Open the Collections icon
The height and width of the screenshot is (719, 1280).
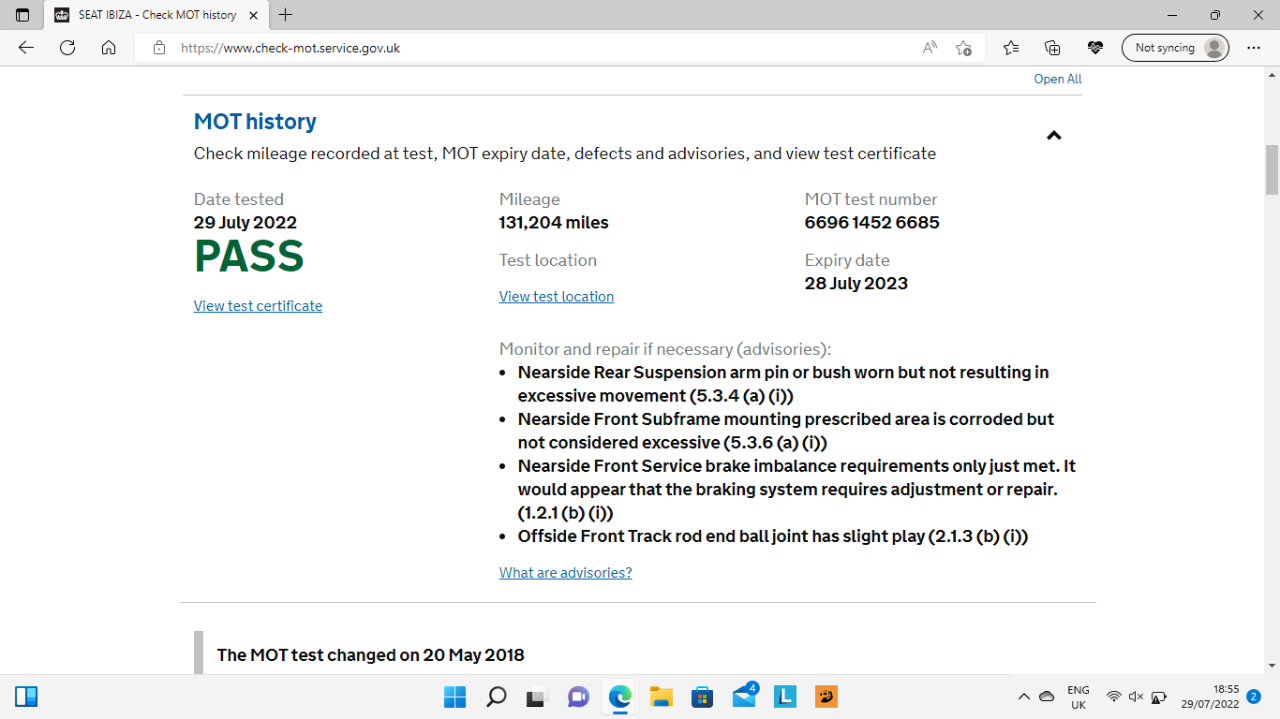pyautogui.click(x=1053, y=48)
